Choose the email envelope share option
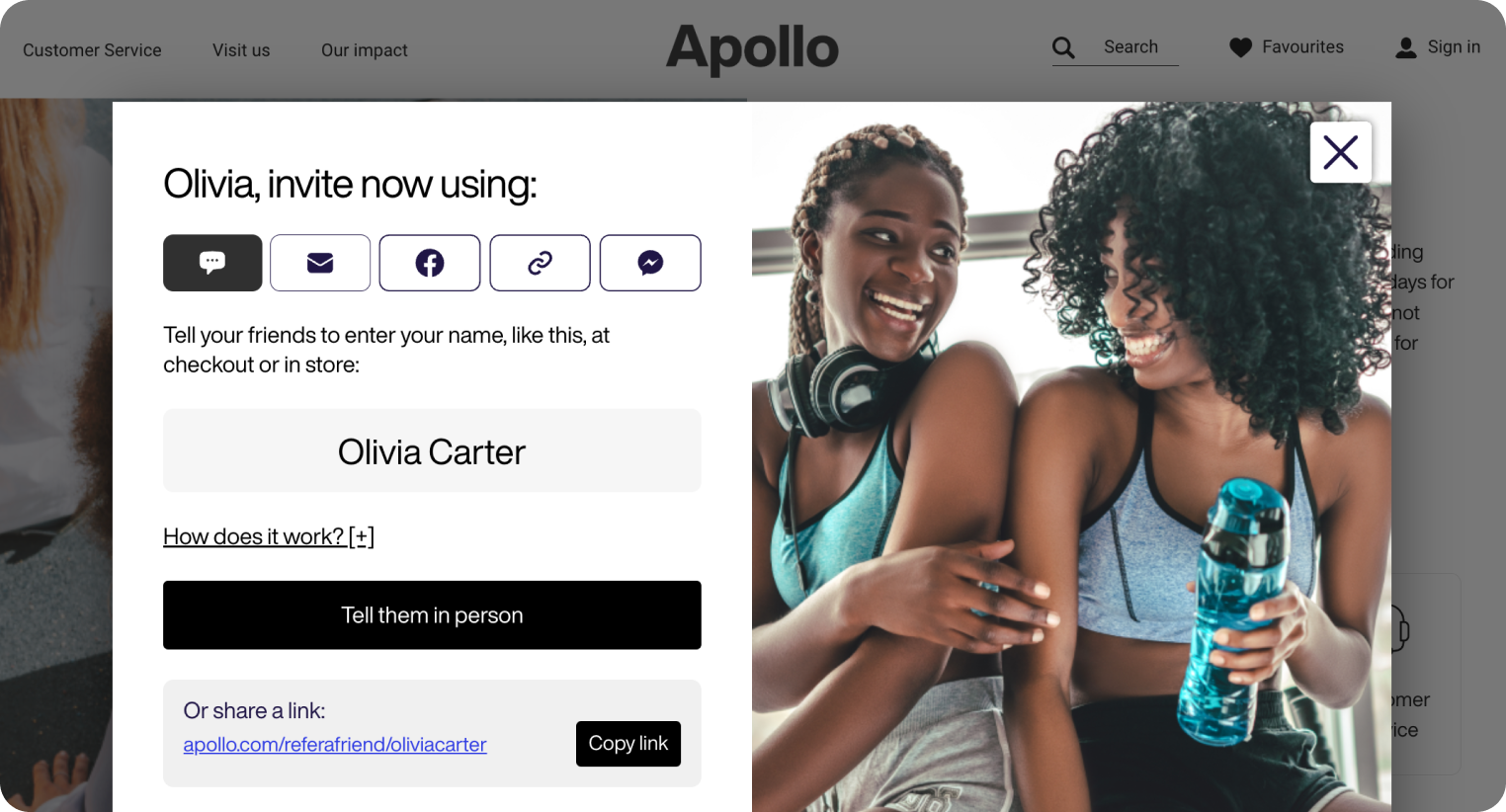 (320, 263)
